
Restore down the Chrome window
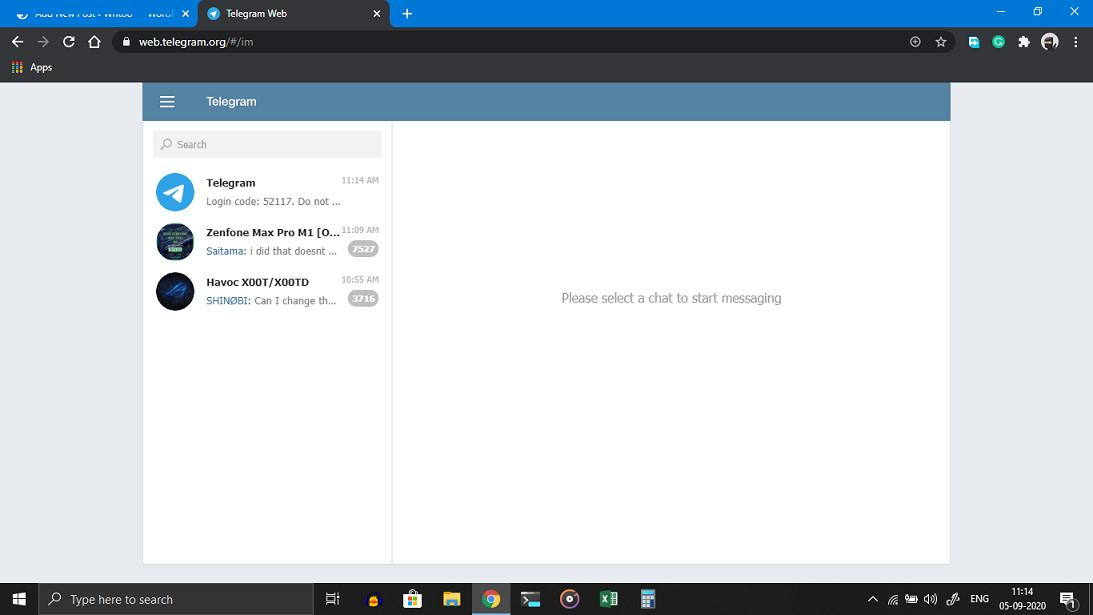[1038, 12]
